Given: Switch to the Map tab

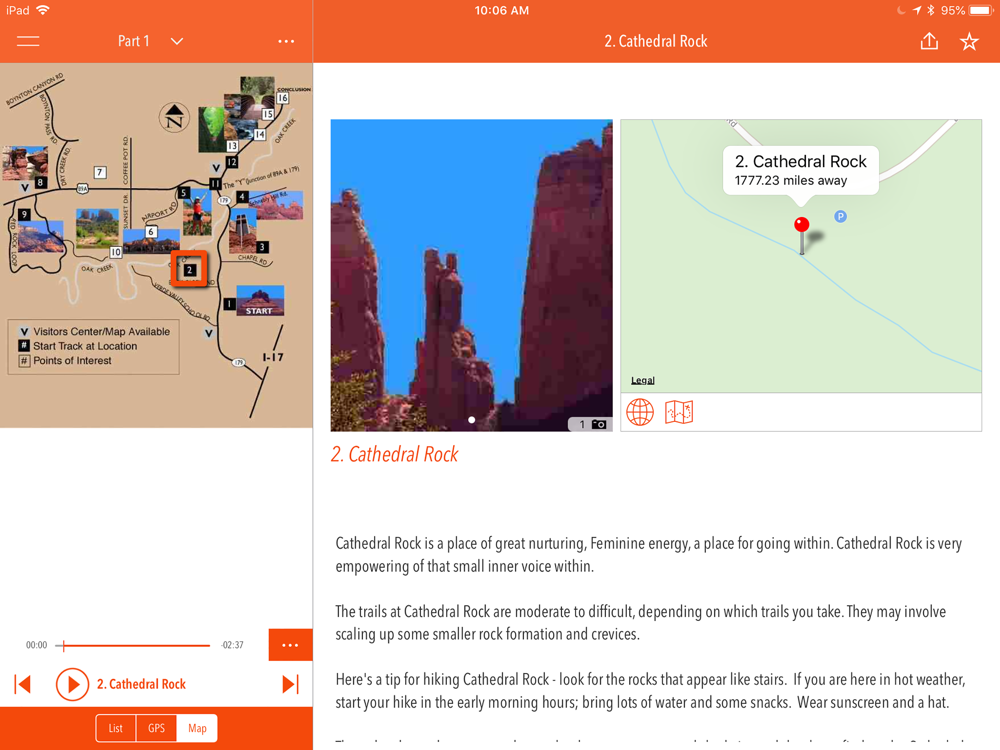Looking at the screenshot, I should click(x=197, y=728).
